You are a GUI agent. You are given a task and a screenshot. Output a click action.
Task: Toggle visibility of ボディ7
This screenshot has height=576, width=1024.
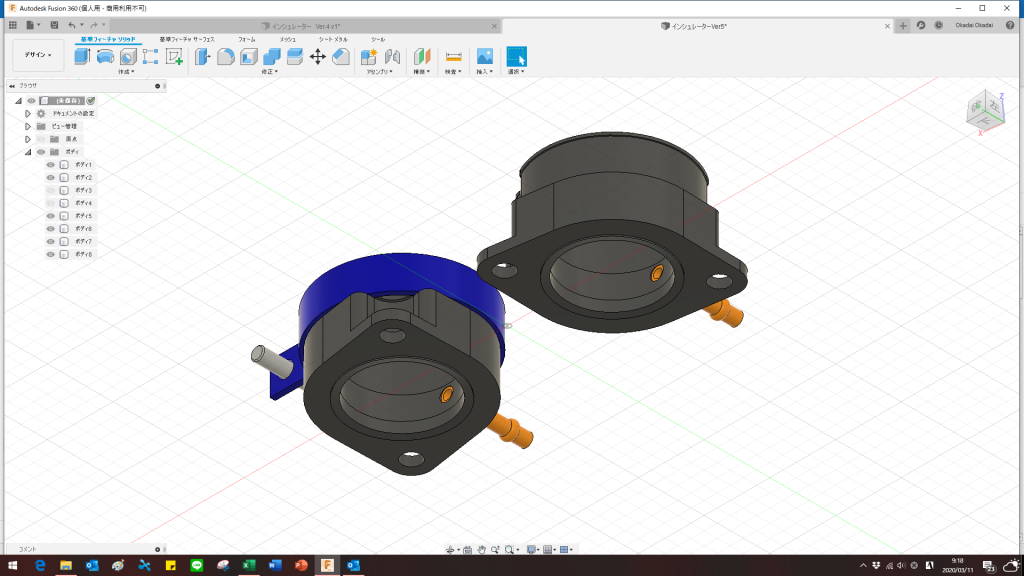[x=51, y=242]
